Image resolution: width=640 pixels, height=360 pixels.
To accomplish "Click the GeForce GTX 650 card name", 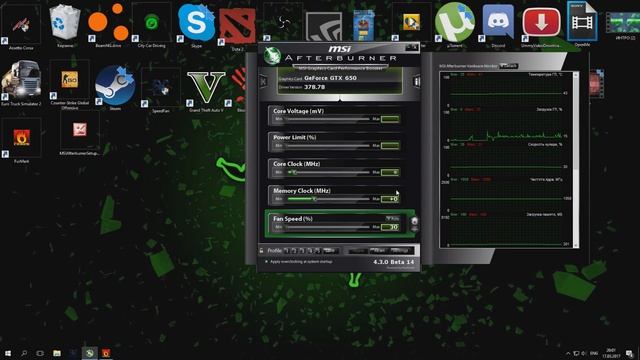I will [x=330, y=78].
